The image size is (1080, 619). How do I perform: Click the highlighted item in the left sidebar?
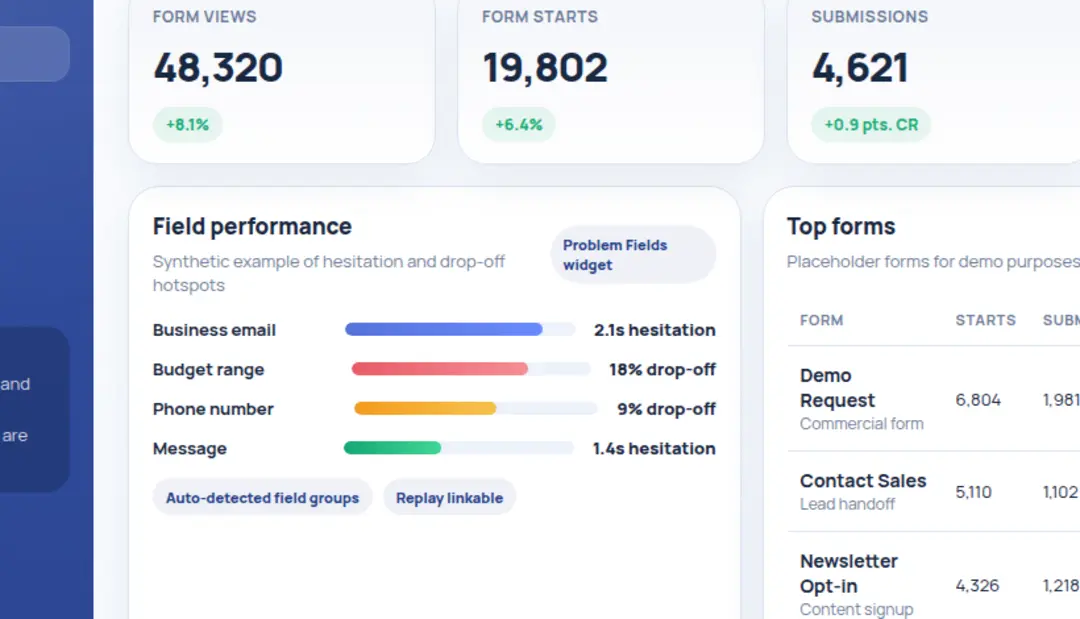34,54
